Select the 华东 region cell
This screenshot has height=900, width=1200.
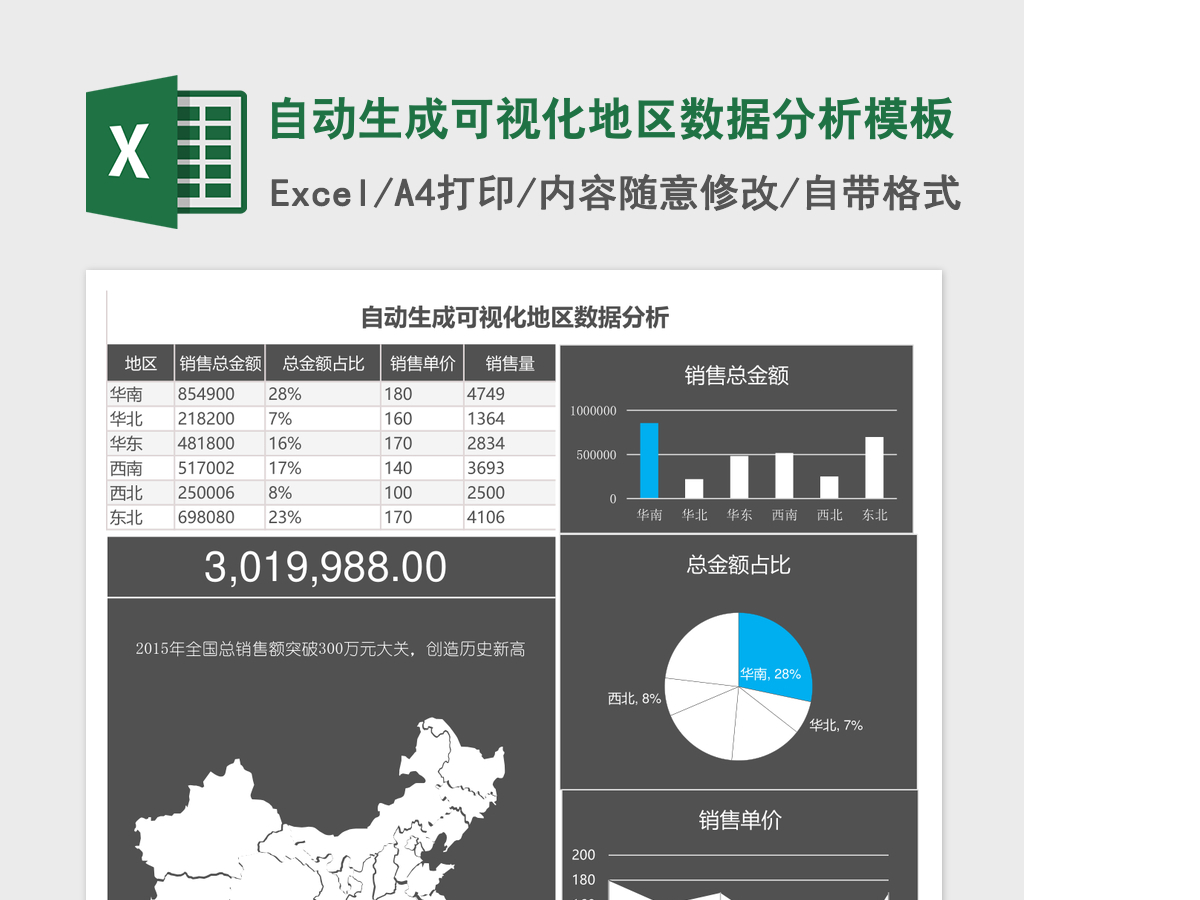click(141, 443)
